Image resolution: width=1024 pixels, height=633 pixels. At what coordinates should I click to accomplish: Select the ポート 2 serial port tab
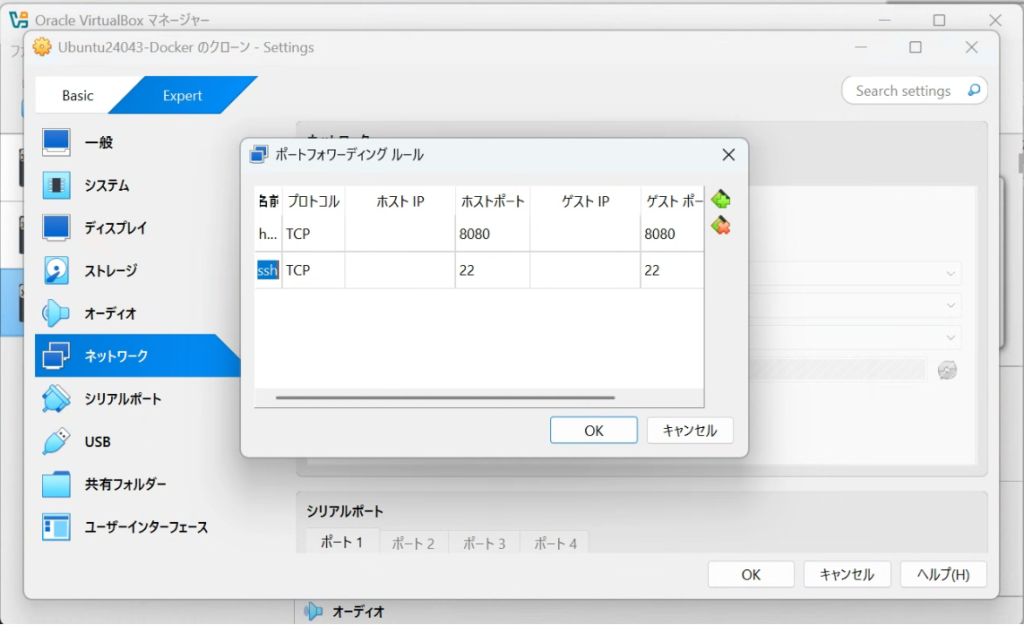tap(413, 544)
